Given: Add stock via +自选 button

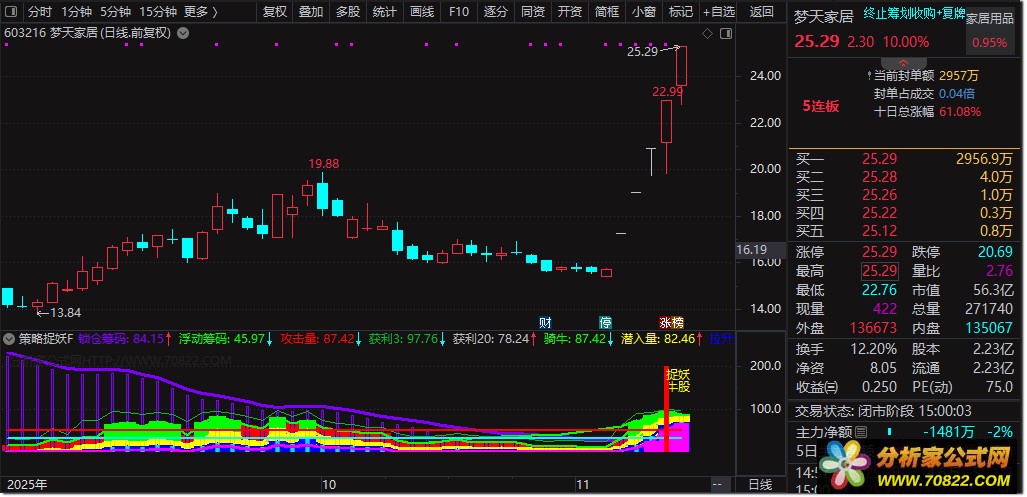Looking at the screenshot, I should [x=719, y=12].
